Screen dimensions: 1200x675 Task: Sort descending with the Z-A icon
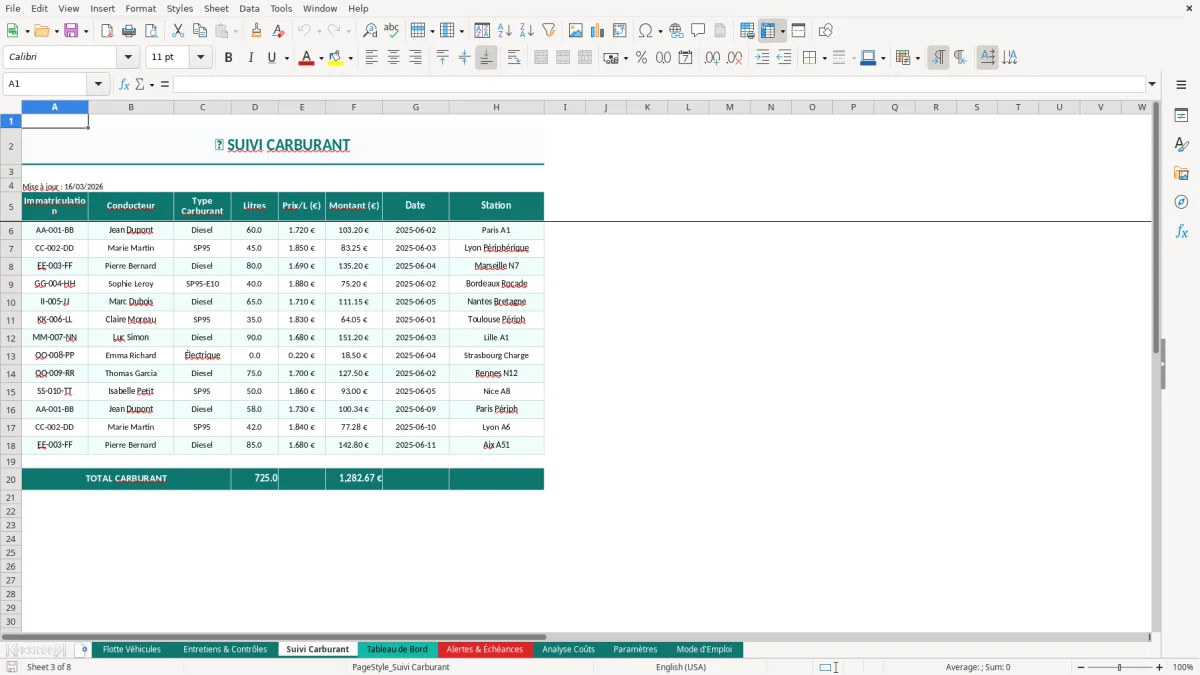click(x=526, y=31)
